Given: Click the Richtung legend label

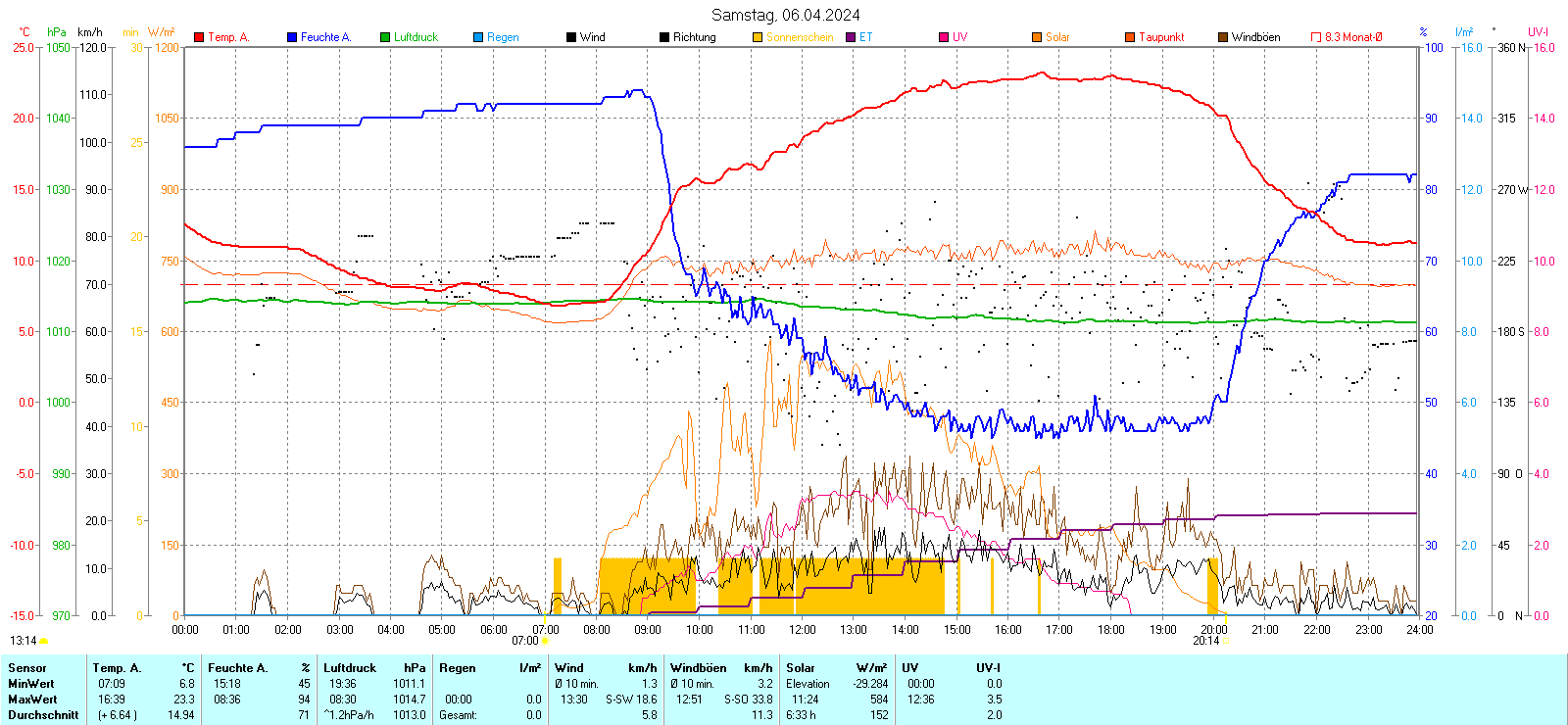Looking at the screenshot, I should [x=694, y=37].
